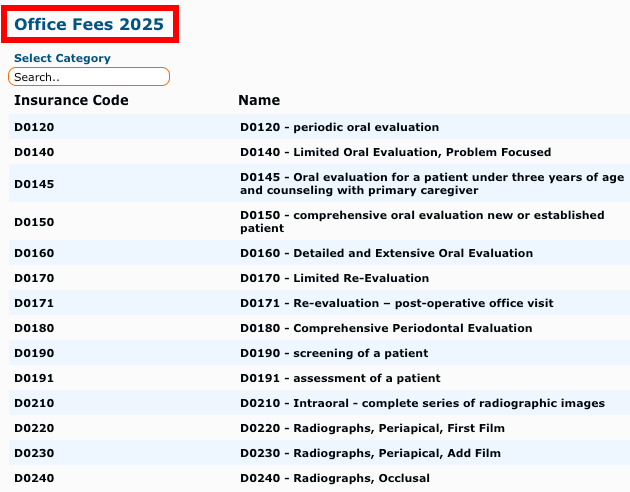Screen dimensions: 630x492
Task: Select the D0190 insurance code cell
Action: (34, 353)
